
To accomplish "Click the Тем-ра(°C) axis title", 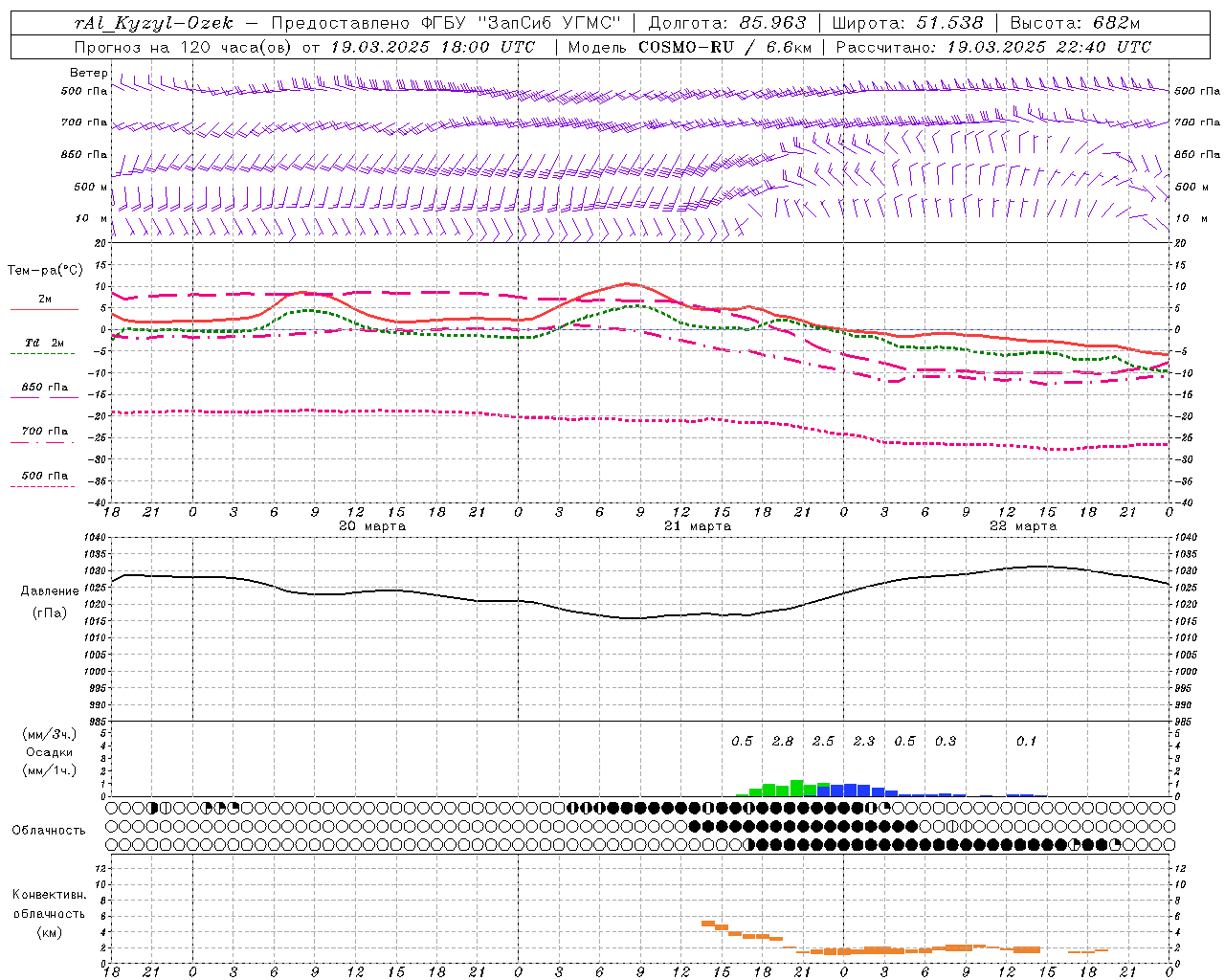I will point(45,271).
